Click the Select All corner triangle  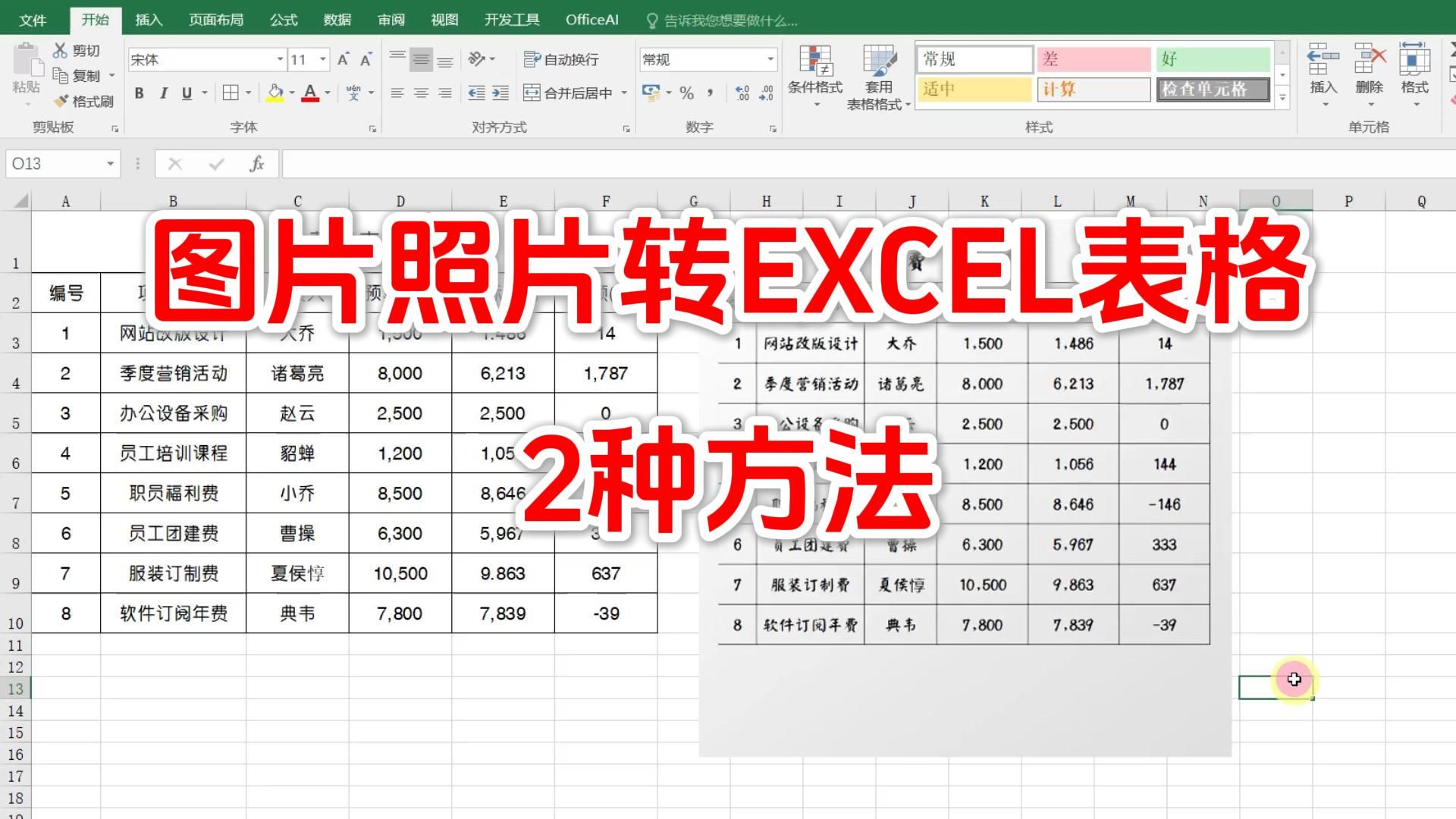(x=20, y=201)
